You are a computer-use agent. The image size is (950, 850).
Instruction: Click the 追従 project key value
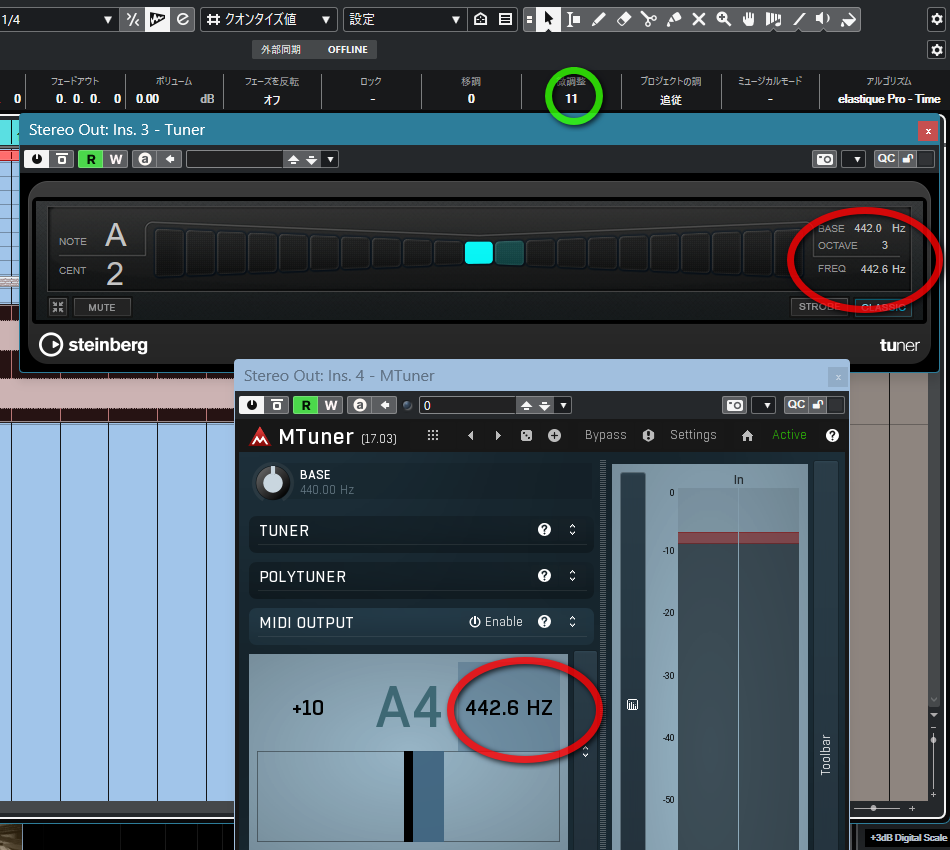671,100
